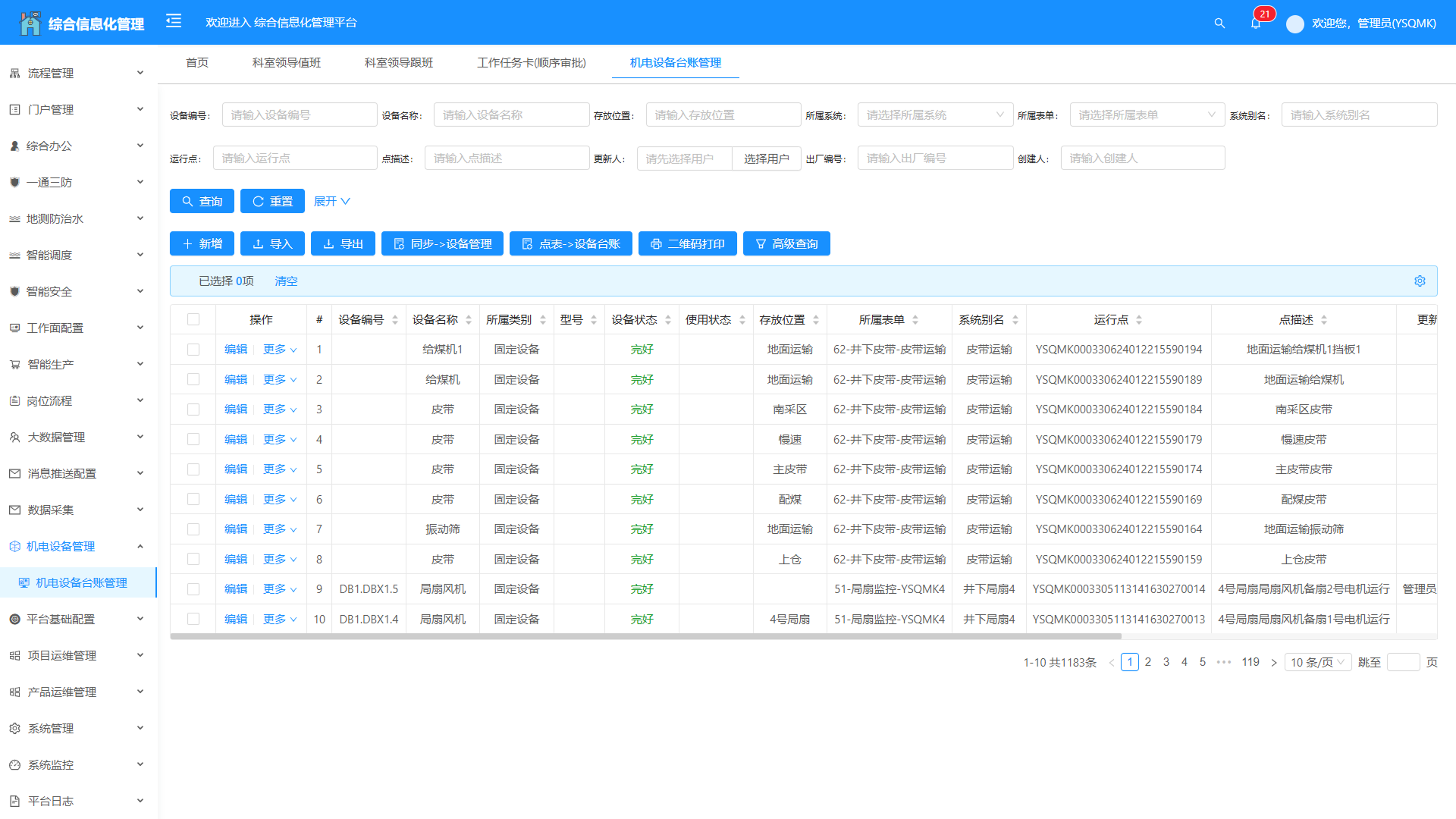The image size is (1456, 819).
Task: Check the row 9 DB1.DBX1.5 checkbox
Action: pyautogui.click(x=193, y=589)
